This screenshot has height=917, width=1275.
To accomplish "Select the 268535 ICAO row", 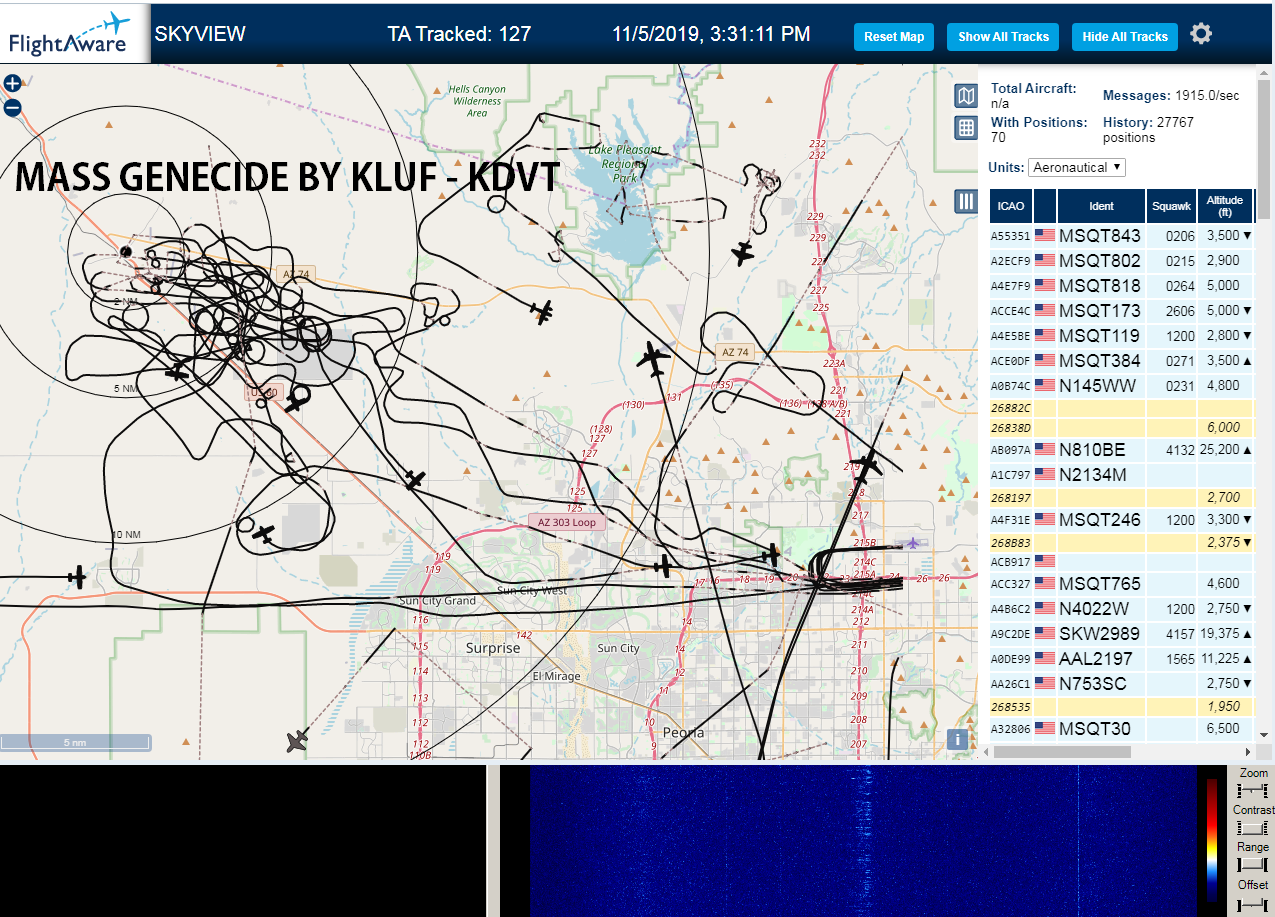I will 1121,706.
